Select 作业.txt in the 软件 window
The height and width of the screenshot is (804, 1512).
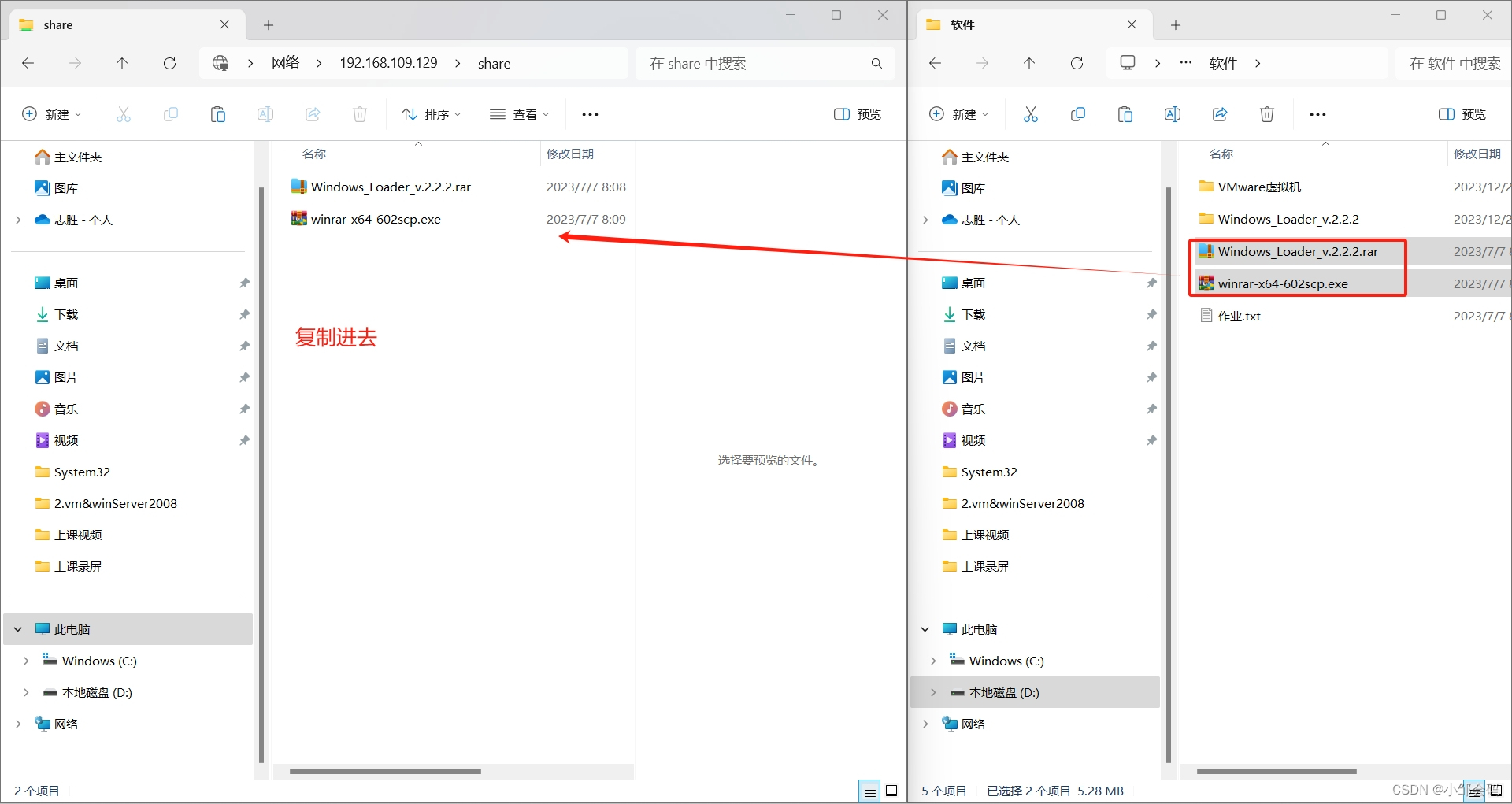tap(1239, 316)
